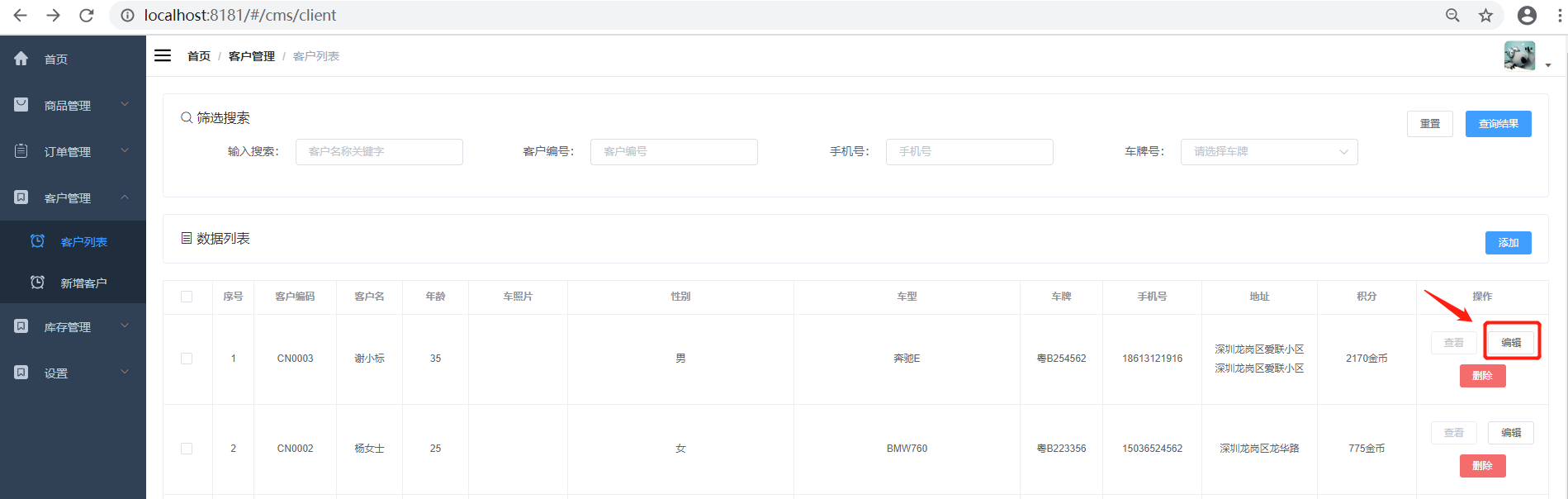The image size is (1568, 499).
Task: Toggle the sidebar with the hamburger icon
Action: (x=163, y=55)
